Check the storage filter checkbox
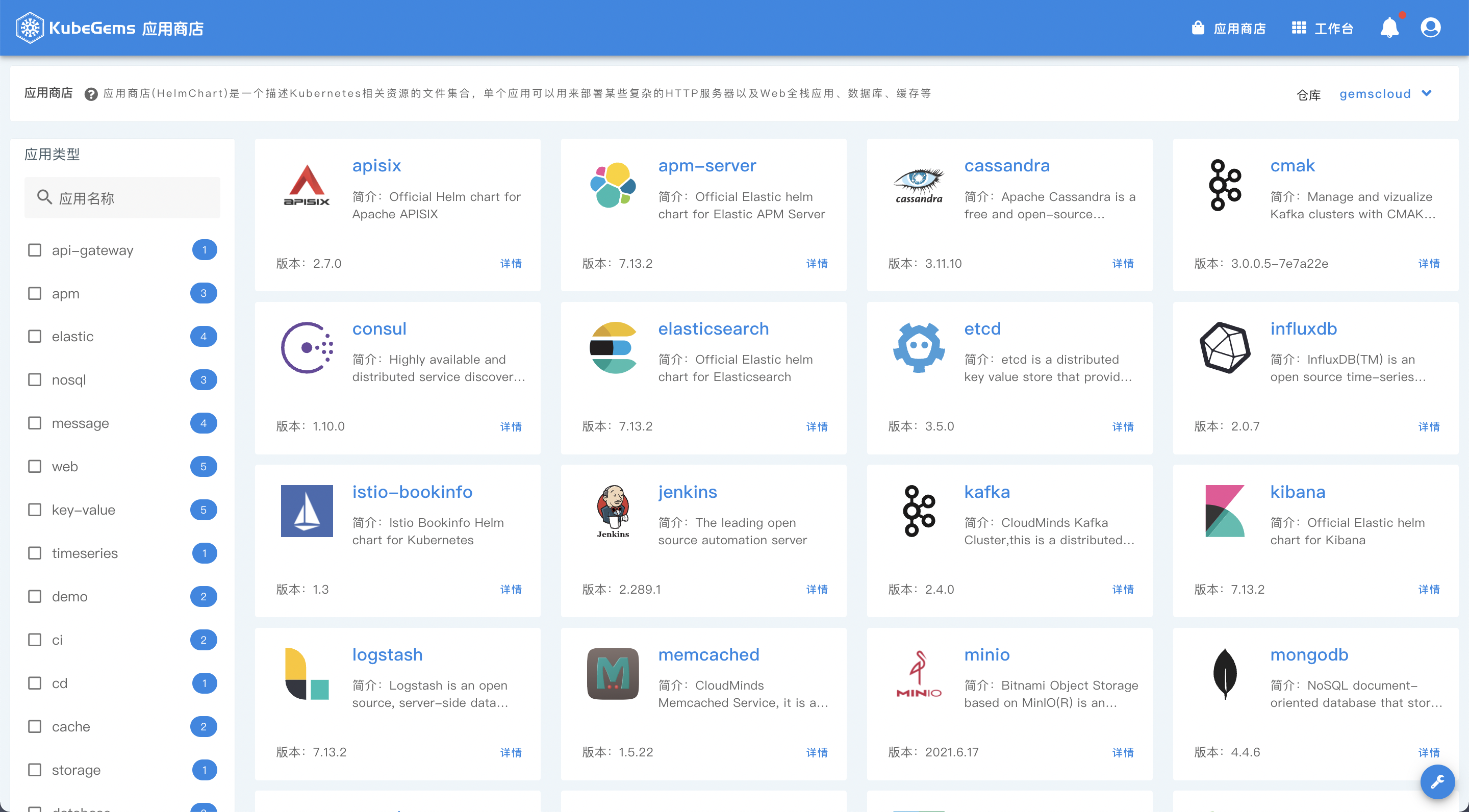 pyautogui.click(x=35, y=770)
